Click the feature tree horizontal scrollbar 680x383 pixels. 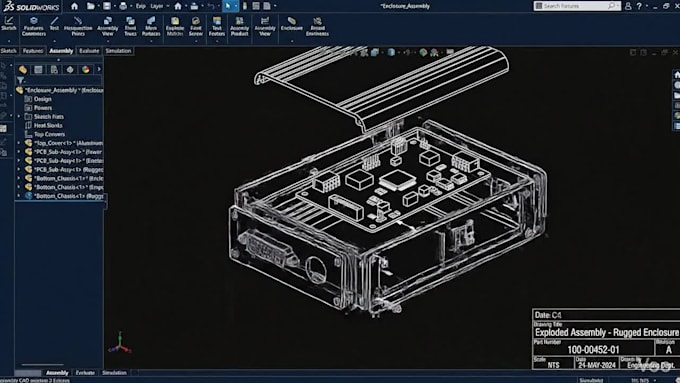click(x=42, y=365)
